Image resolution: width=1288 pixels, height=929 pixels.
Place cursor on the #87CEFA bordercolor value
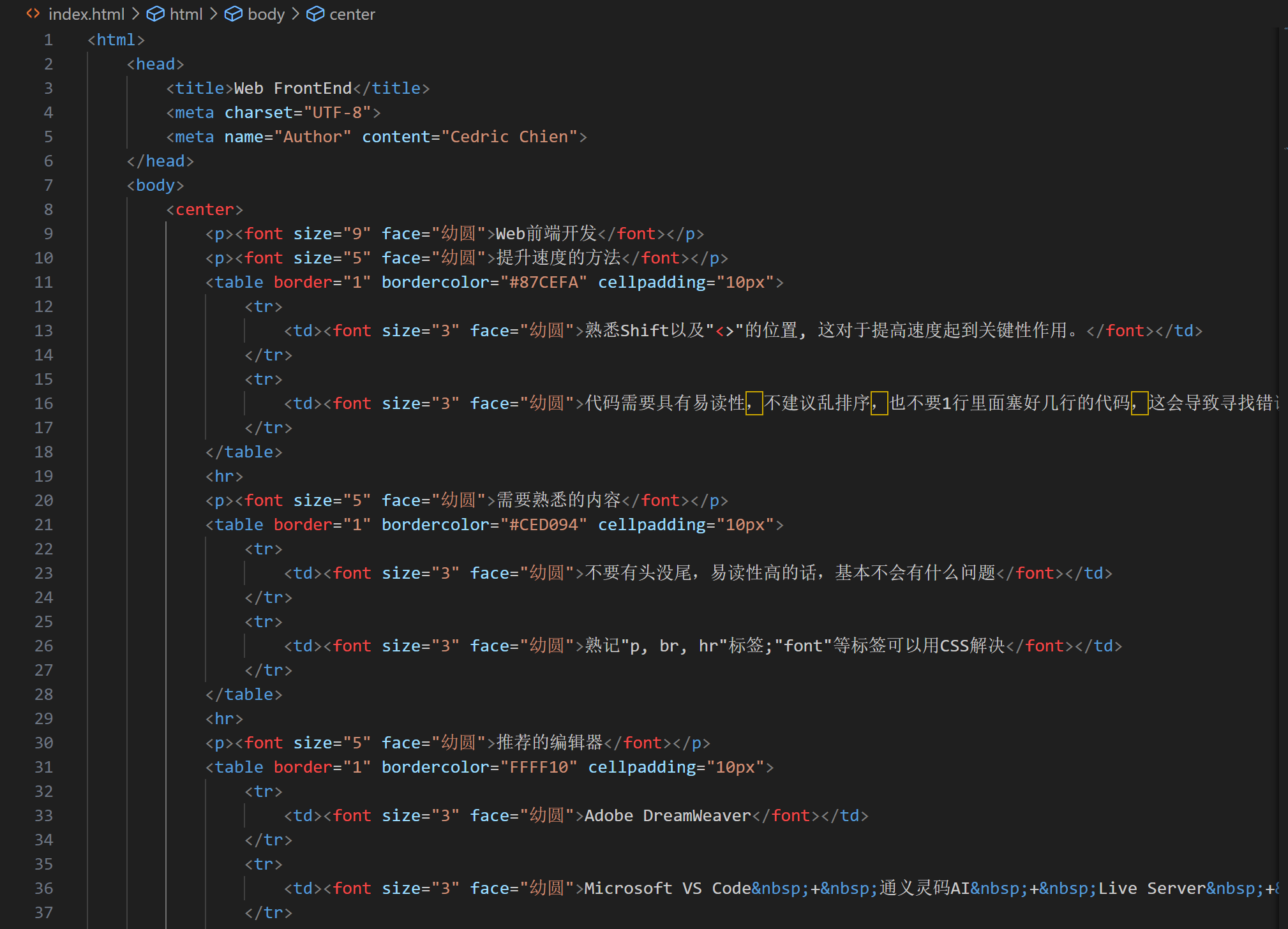[543, 282]
